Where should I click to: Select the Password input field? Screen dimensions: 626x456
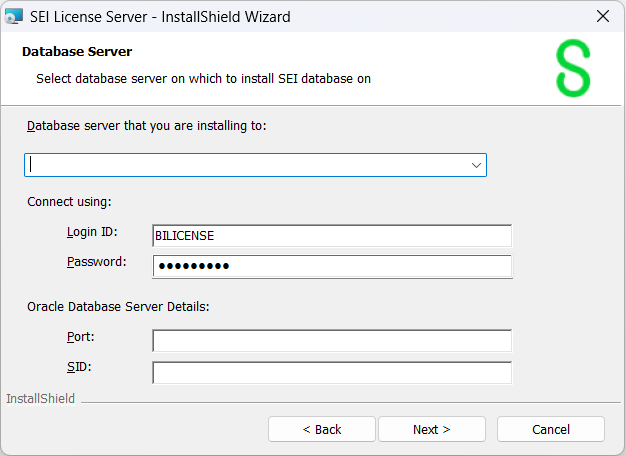coord(331,266)
